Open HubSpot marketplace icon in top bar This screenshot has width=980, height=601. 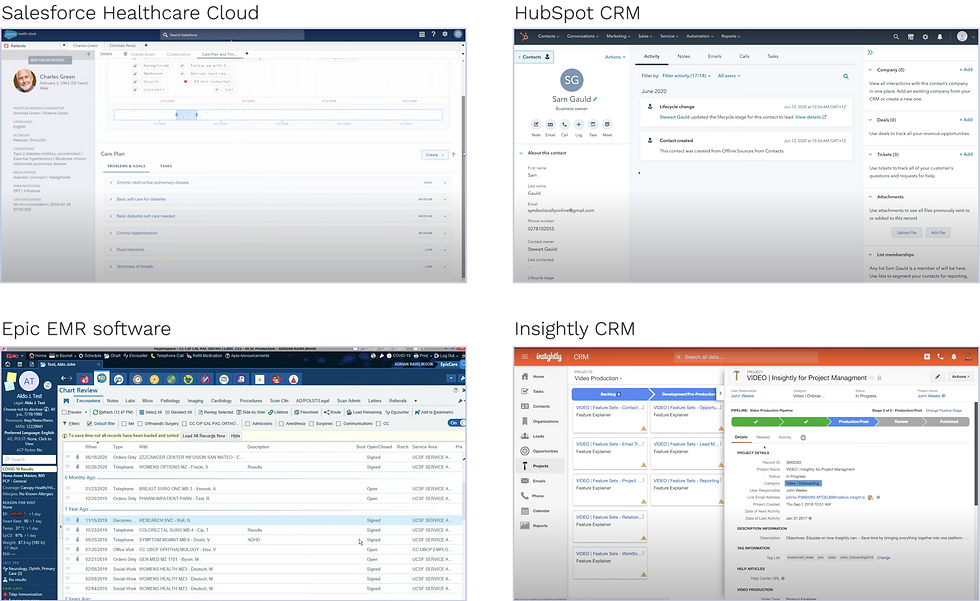click(x=911, y=37)
